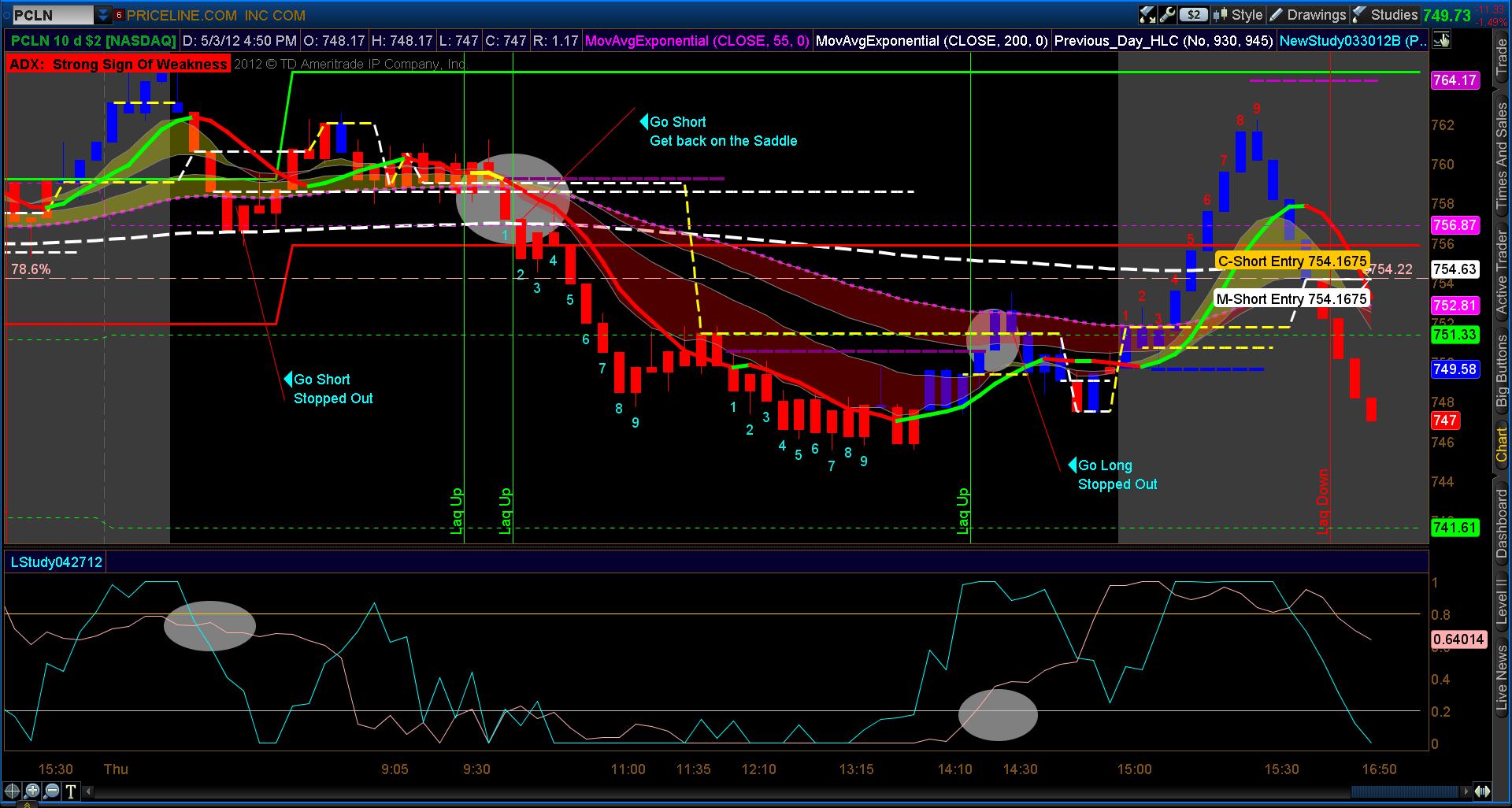Click the PCLN 10 d $2 chart label
Screen dimensions: 1512x808
click(93, 40)
